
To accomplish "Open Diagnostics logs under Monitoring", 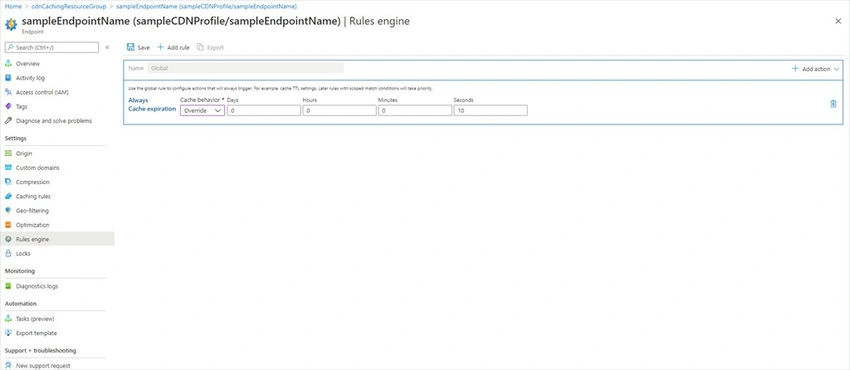I will 37,286.
